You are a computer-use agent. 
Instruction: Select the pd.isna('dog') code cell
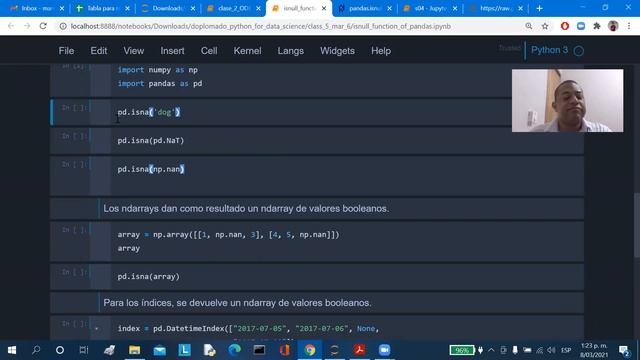pos(317,112)
